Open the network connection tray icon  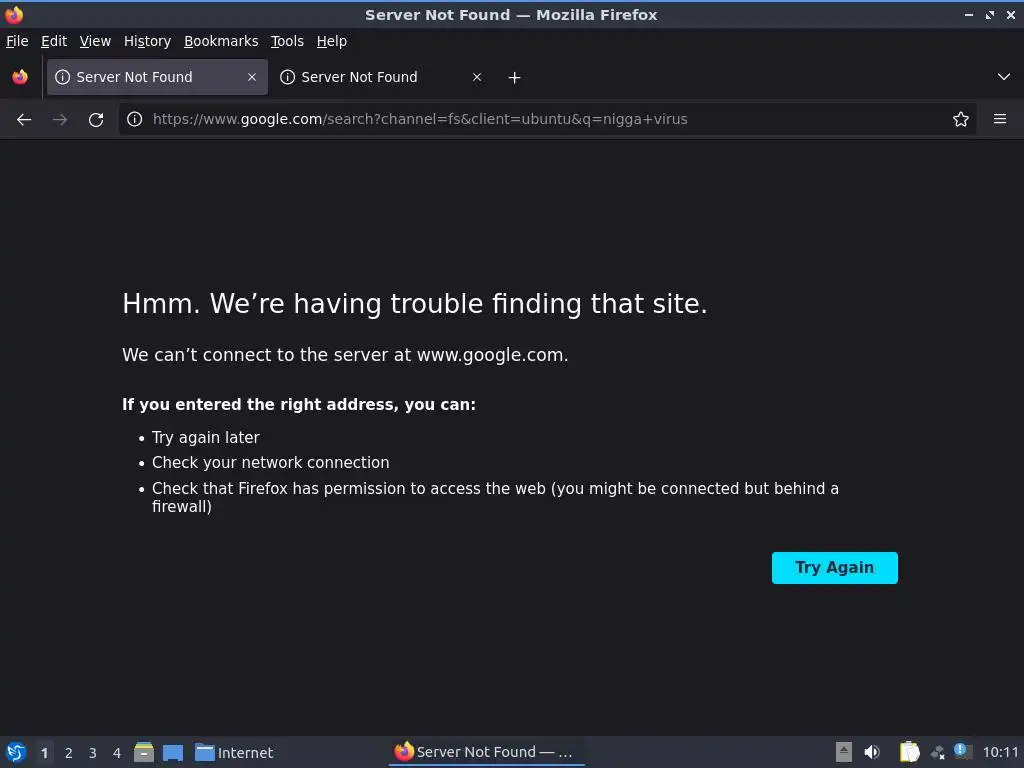938,752
